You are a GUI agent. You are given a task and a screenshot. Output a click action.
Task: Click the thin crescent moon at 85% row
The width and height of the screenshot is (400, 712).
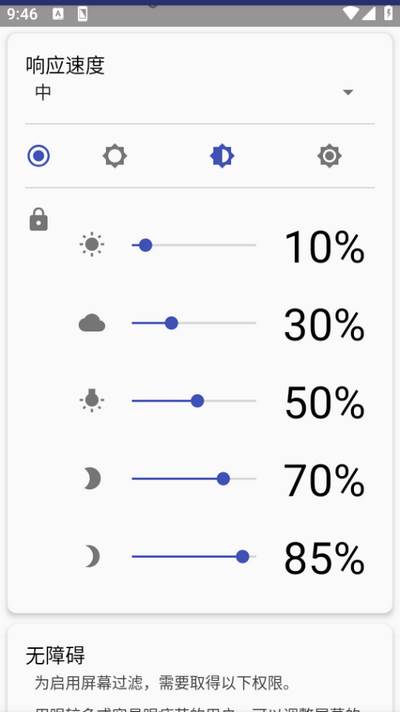coord(92,556)
